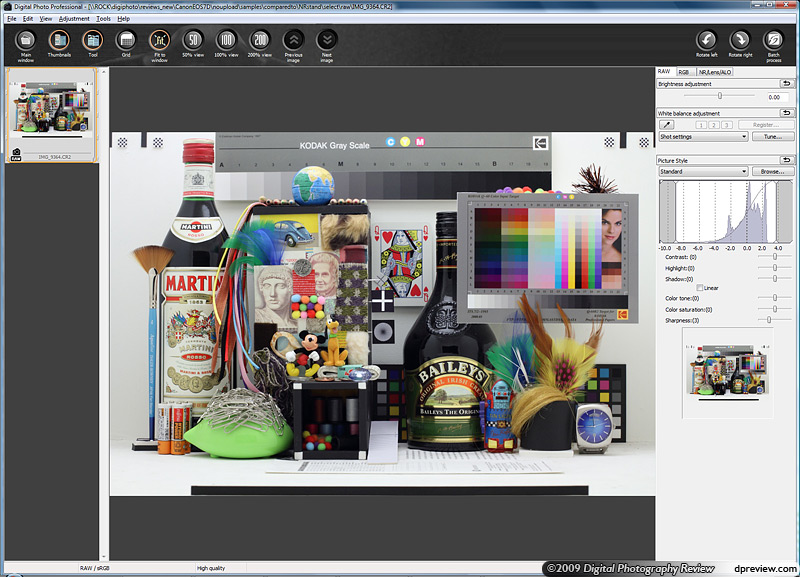
Task: Open the Shot settings white balance dropdown
Action: click(703, 137)
